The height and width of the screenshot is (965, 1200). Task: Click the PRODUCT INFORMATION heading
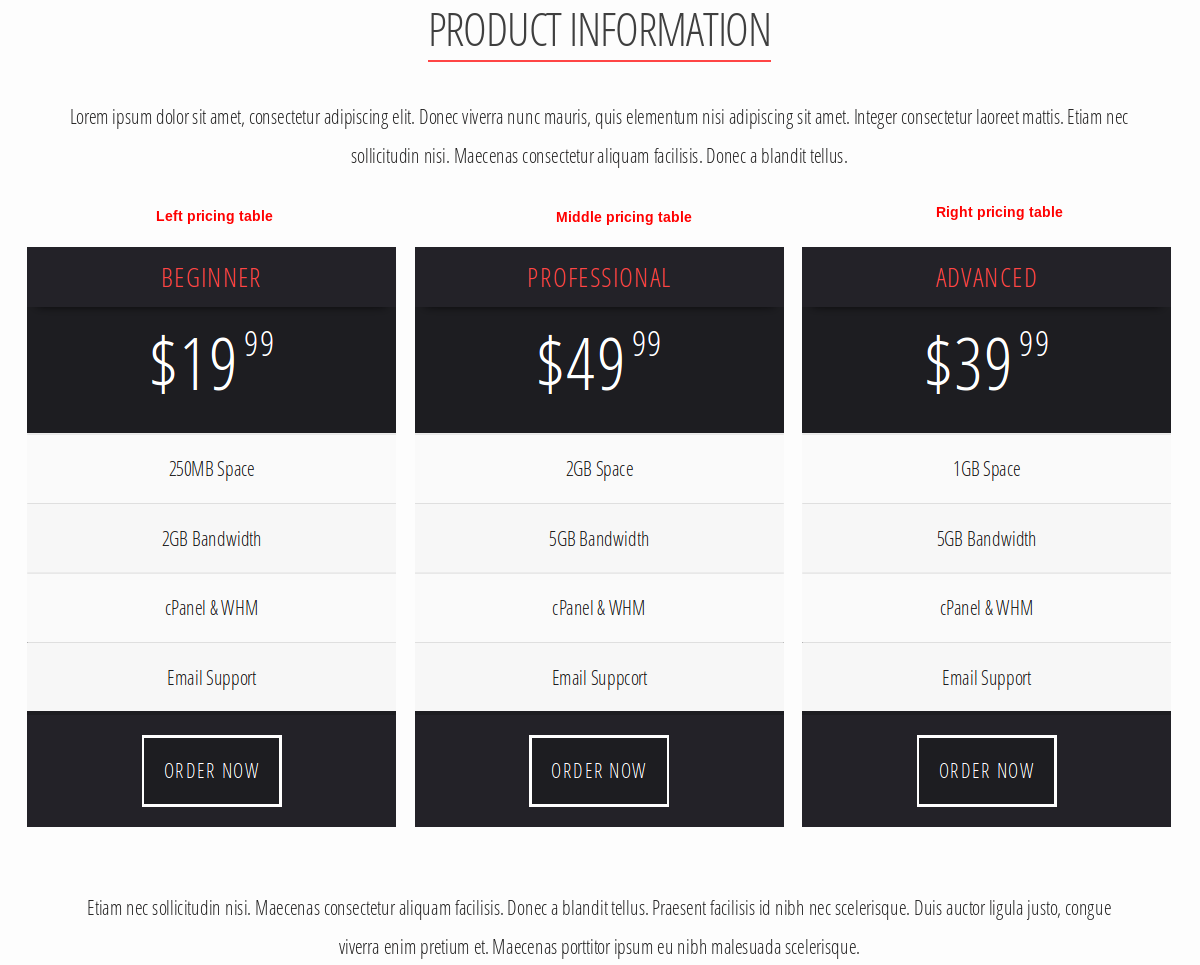599,30
